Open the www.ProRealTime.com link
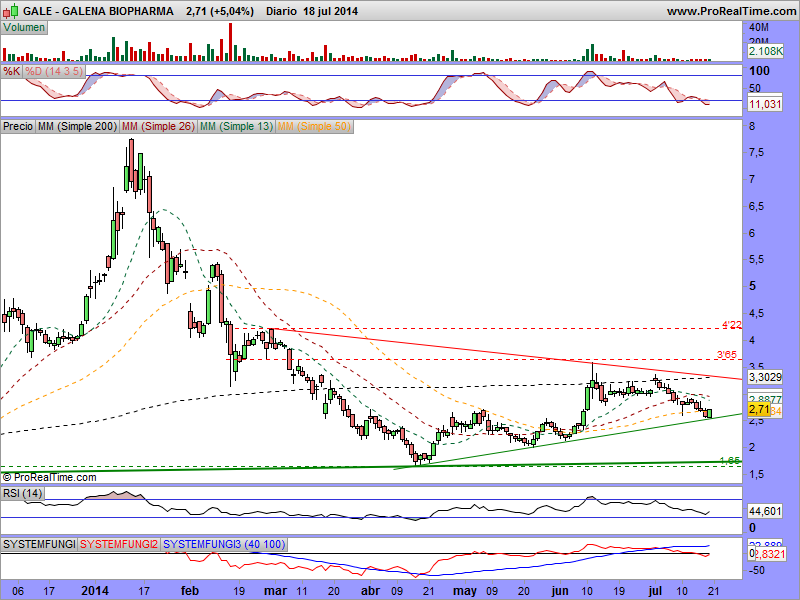Image resolution: width=800 pixels, height=600 pixels. [731, 11]
